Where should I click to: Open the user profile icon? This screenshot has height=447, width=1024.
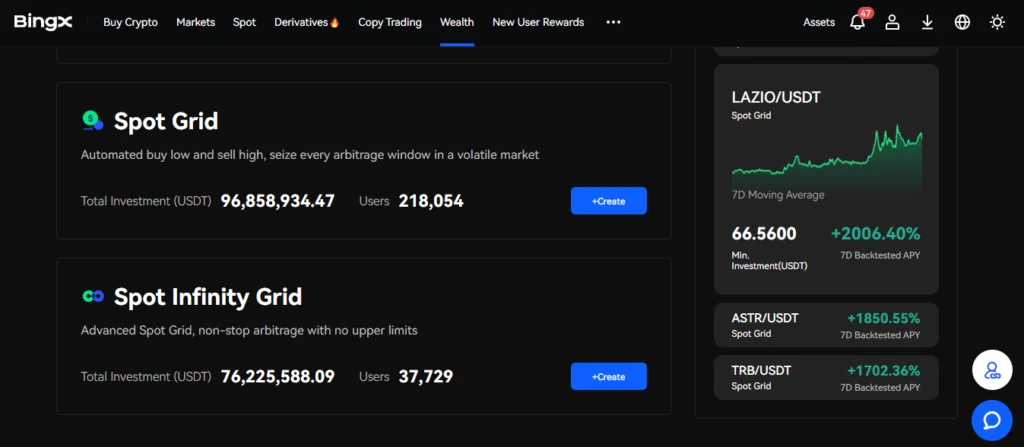[x=892, y=22]
